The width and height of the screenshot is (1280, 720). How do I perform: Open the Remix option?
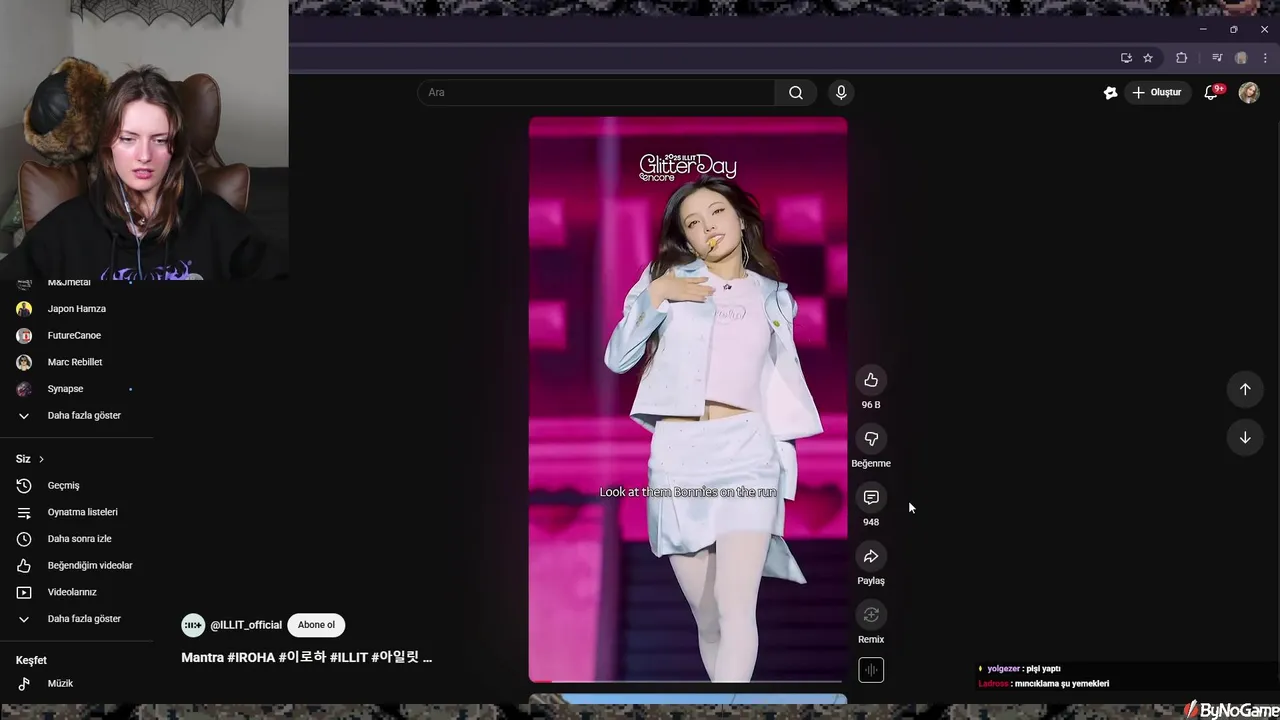pyautogui.click(x=871, y=615)
